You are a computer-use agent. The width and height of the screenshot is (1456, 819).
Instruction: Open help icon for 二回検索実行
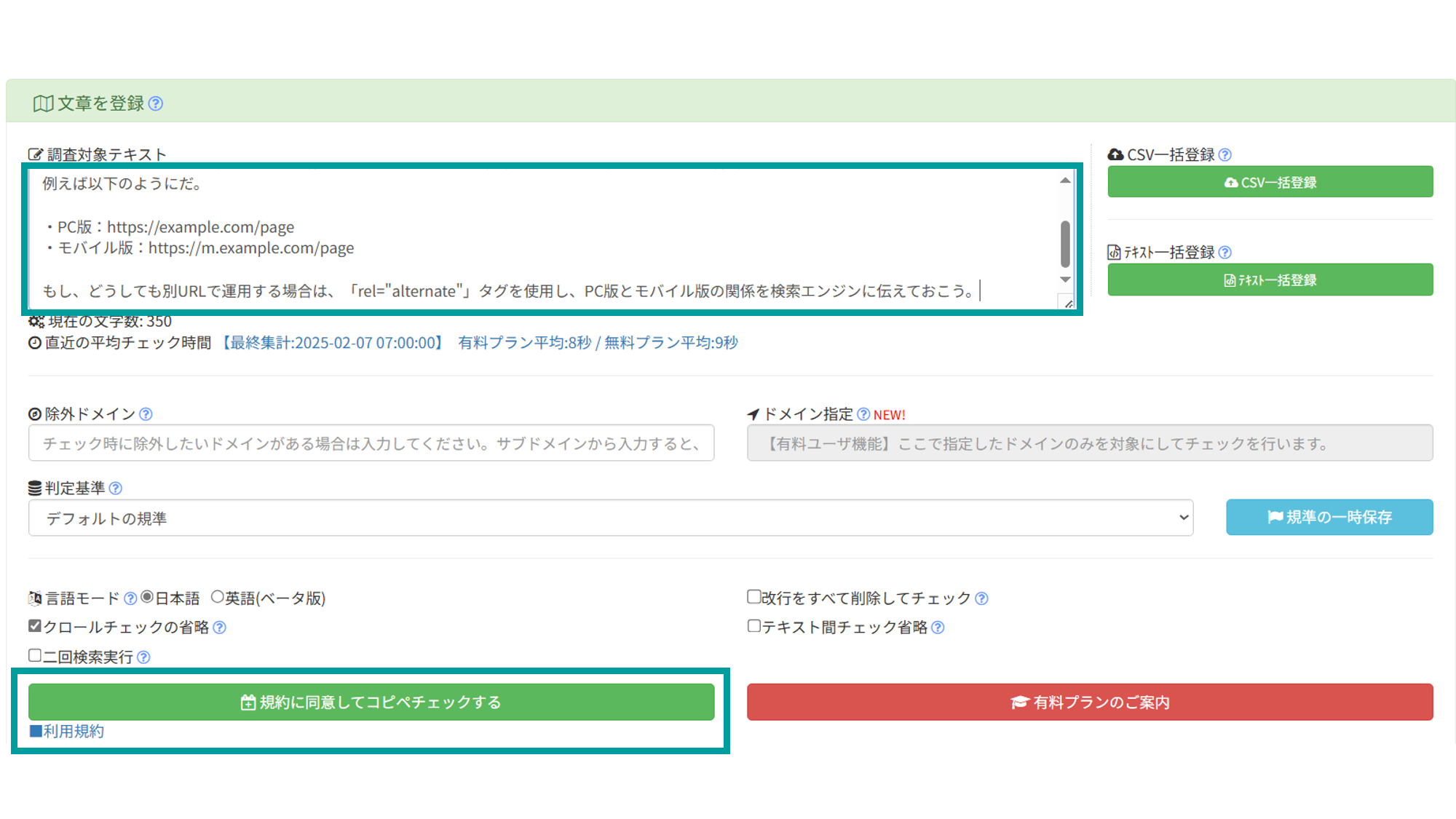point(143,657)
